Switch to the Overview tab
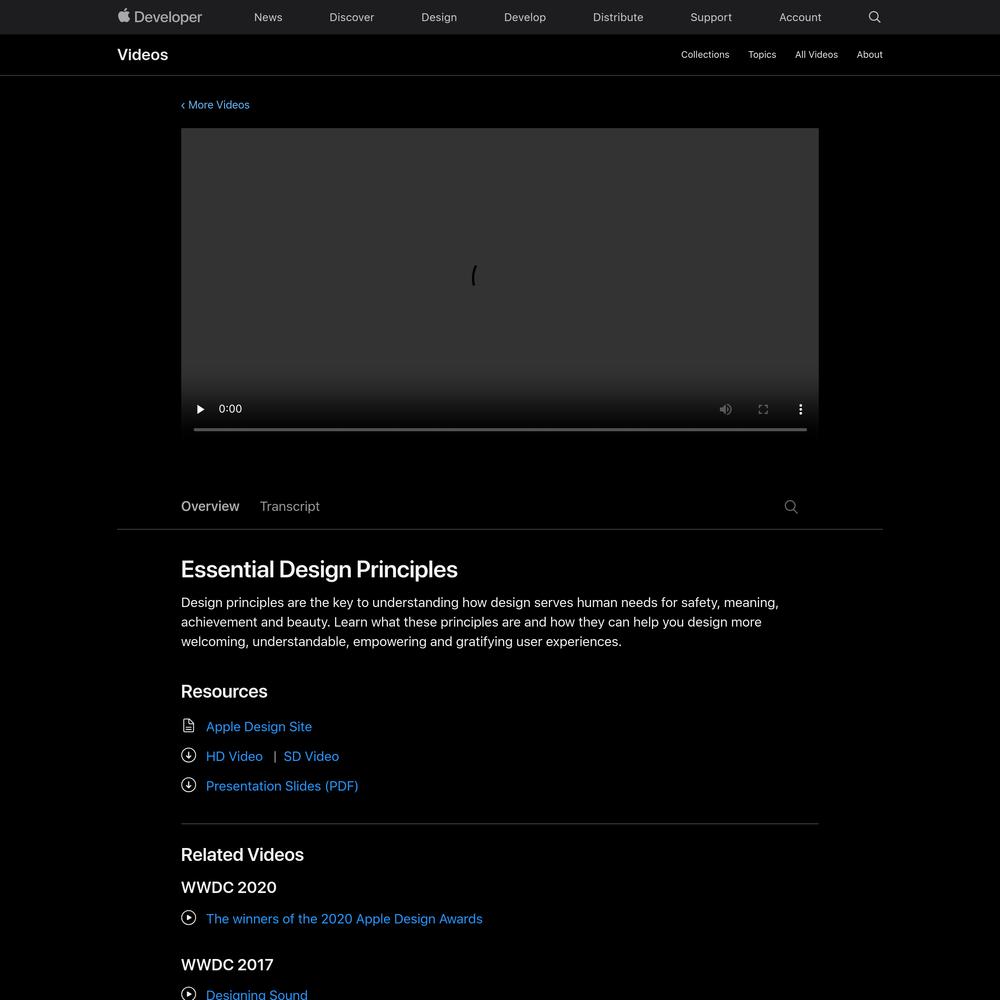 (x=210, y=506)
